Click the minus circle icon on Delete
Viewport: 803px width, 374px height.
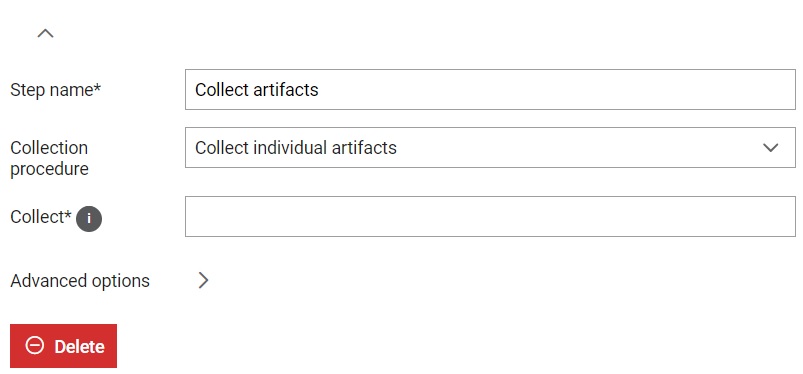click(x=35, y=346)
